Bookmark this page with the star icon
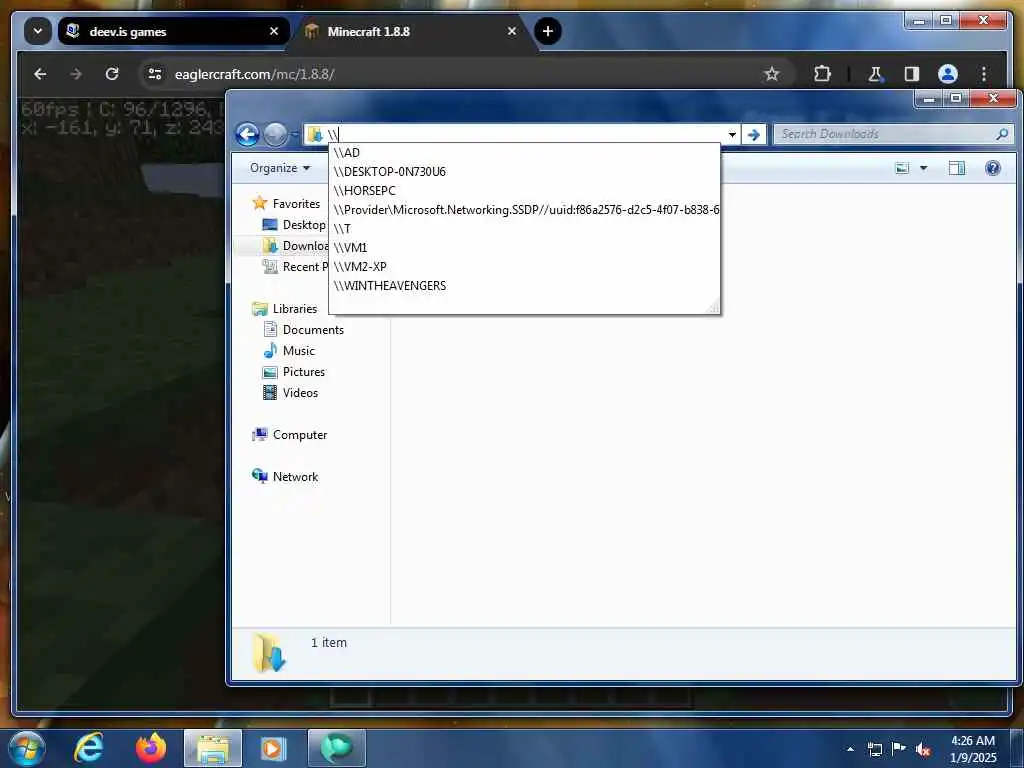 [x=772, y=74]
